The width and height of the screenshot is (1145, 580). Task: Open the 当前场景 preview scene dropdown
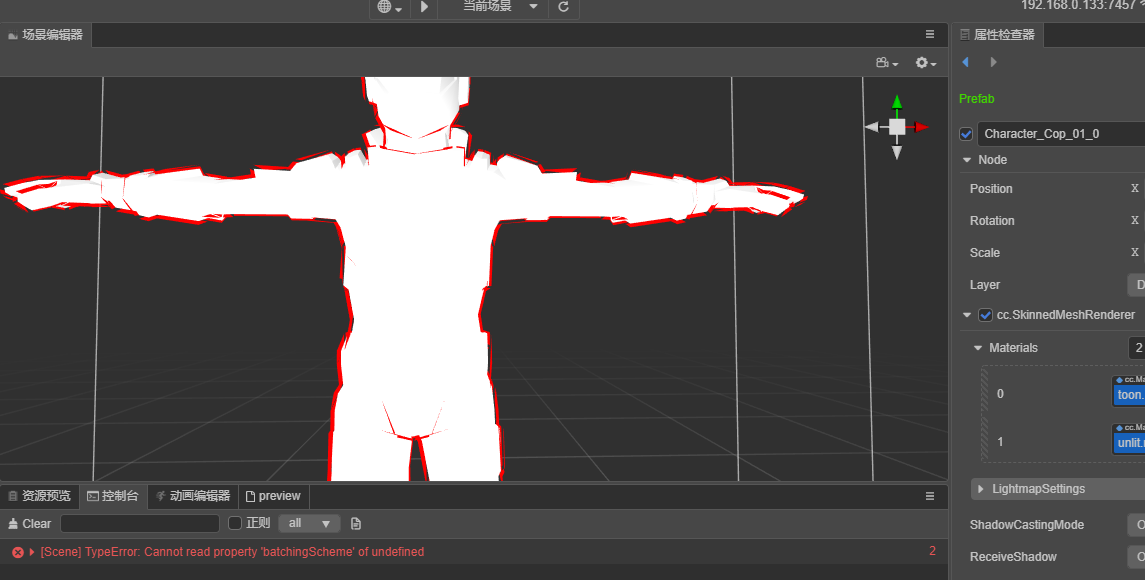(500, 7)
